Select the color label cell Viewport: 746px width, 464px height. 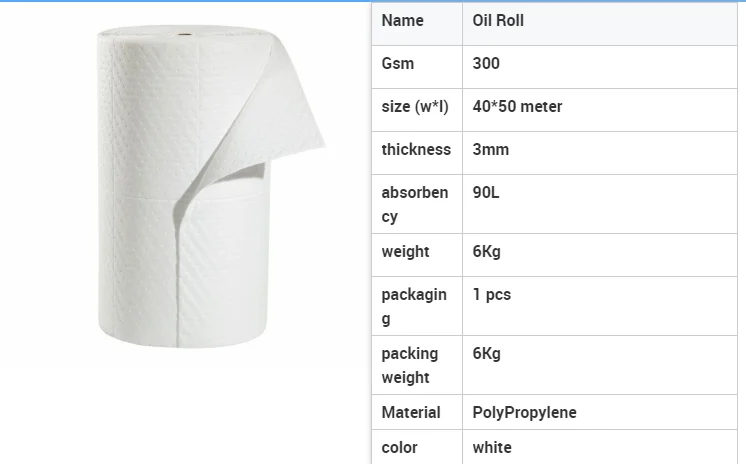(x=417, y=447)
